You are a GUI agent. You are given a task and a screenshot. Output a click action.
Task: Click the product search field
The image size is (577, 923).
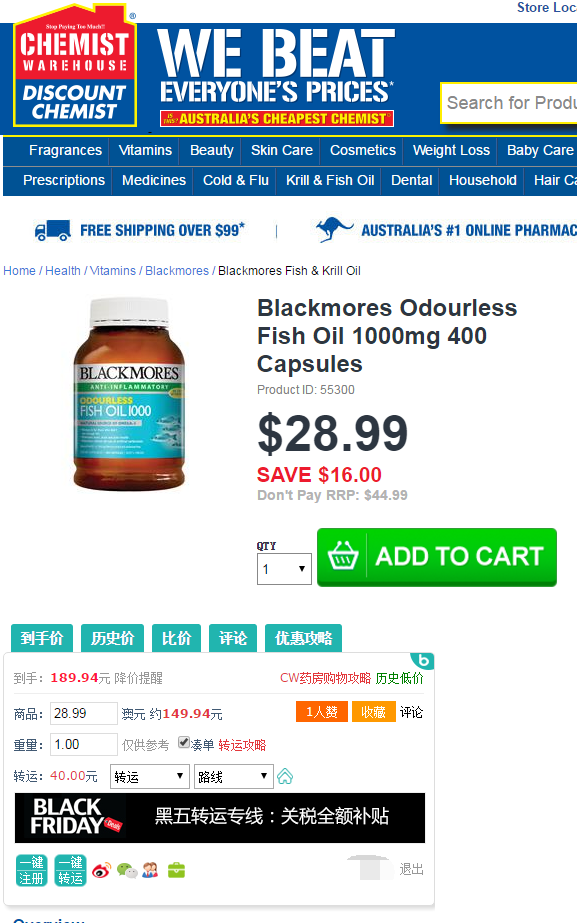point(510,103)
